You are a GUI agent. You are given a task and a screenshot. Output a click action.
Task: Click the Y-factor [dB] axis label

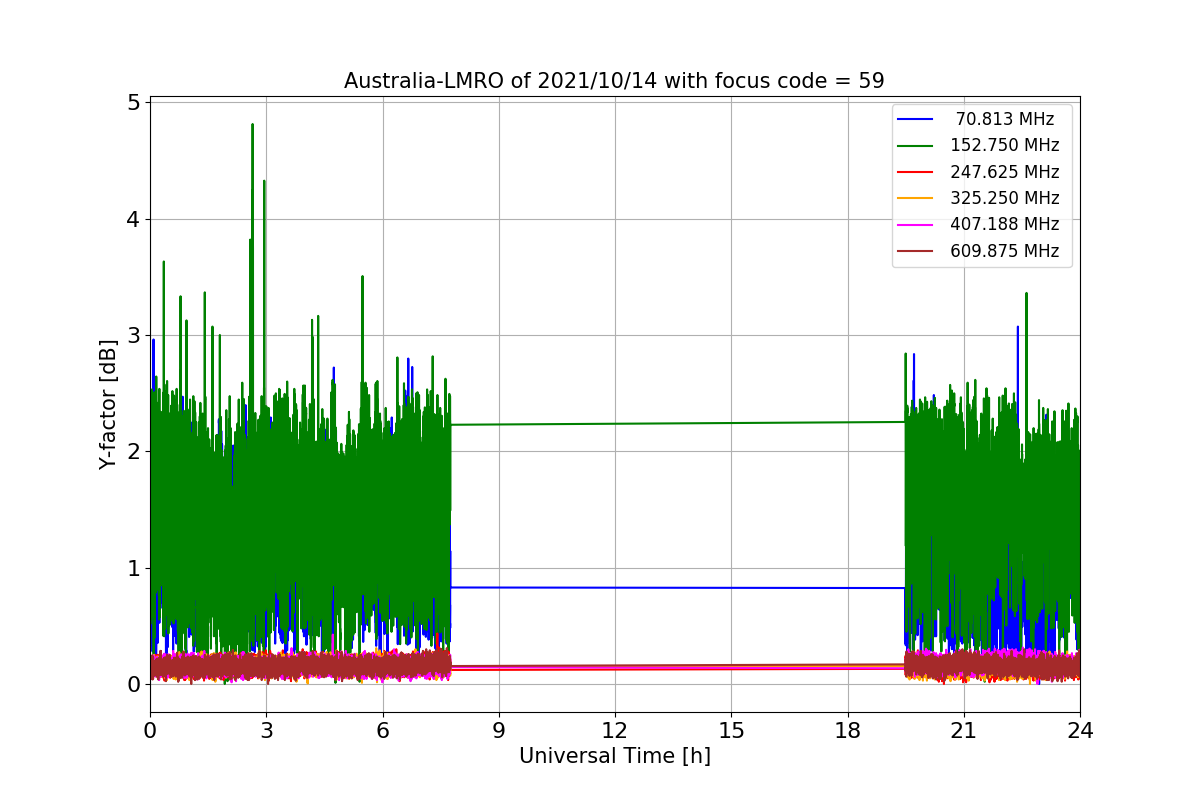[x=108, y=404]
